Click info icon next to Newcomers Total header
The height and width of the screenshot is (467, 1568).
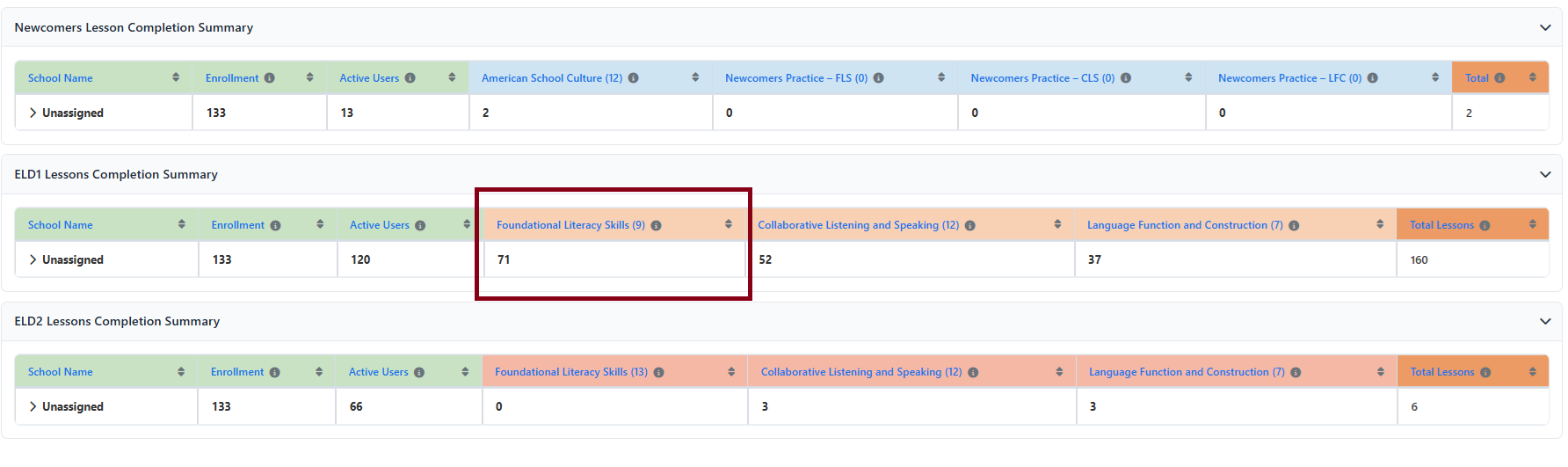[1500, 78]
